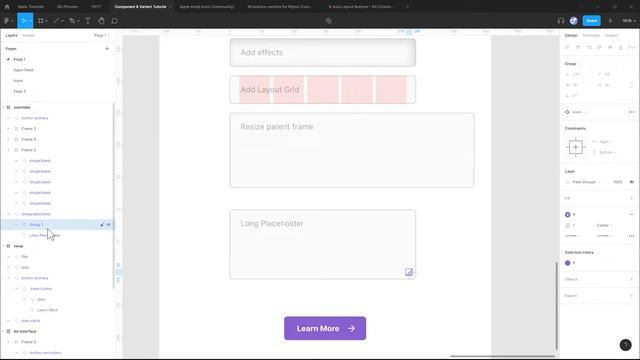This screenshot has width=640, height=360.
Task: Select the Hand tool
Action: [101, 21]
